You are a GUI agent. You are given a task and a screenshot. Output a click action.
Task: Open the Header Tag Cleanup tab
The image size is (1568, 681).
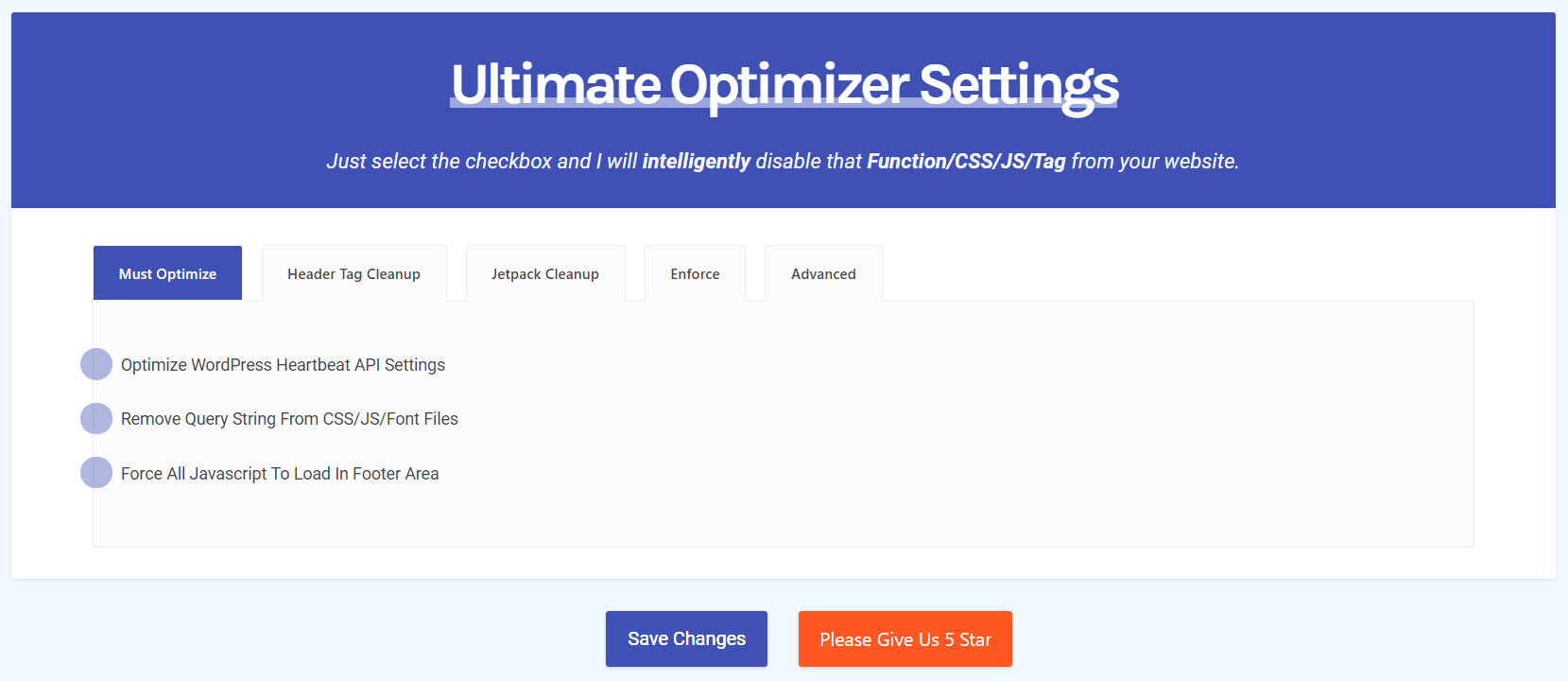[x=353, y=273]
